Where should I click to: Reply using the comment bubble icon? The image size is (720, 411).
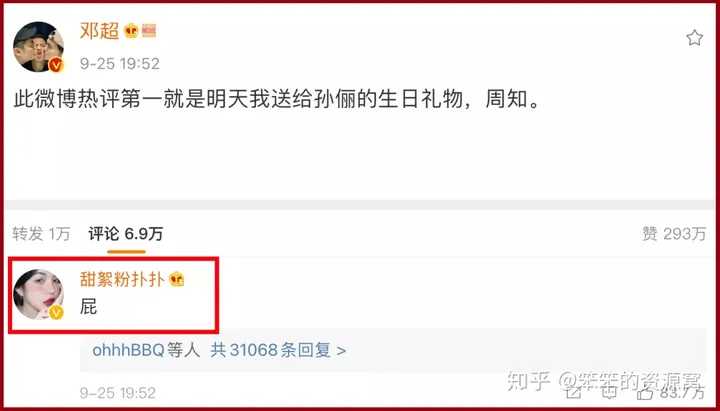click(x=609, y=394)
